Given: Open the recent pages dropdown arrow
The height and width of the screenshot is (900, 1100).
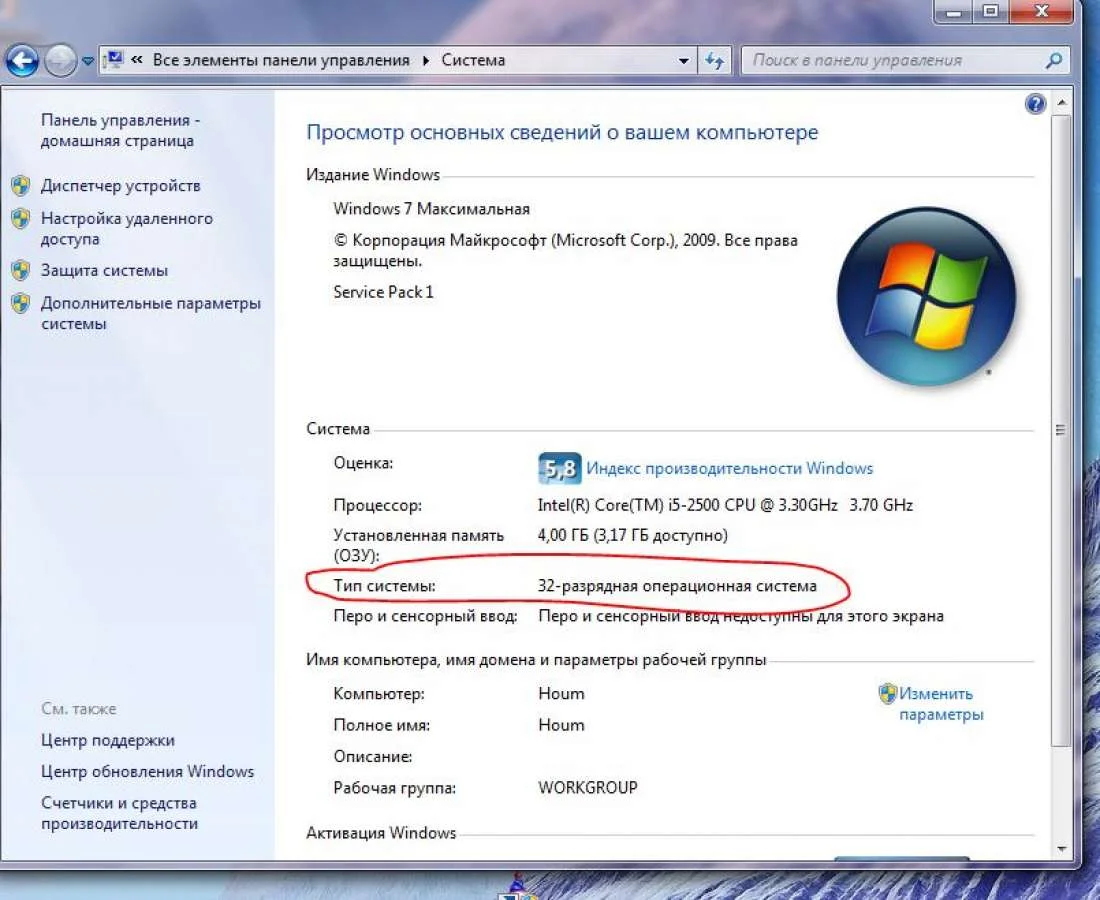Looking at the screenshot, I should coord(88,61).
